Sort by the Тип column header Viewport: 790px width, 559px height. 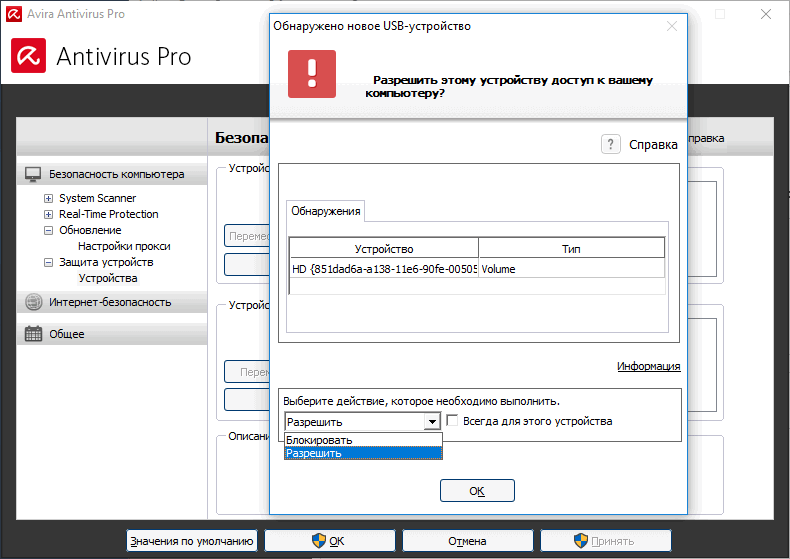pos(571,249)
